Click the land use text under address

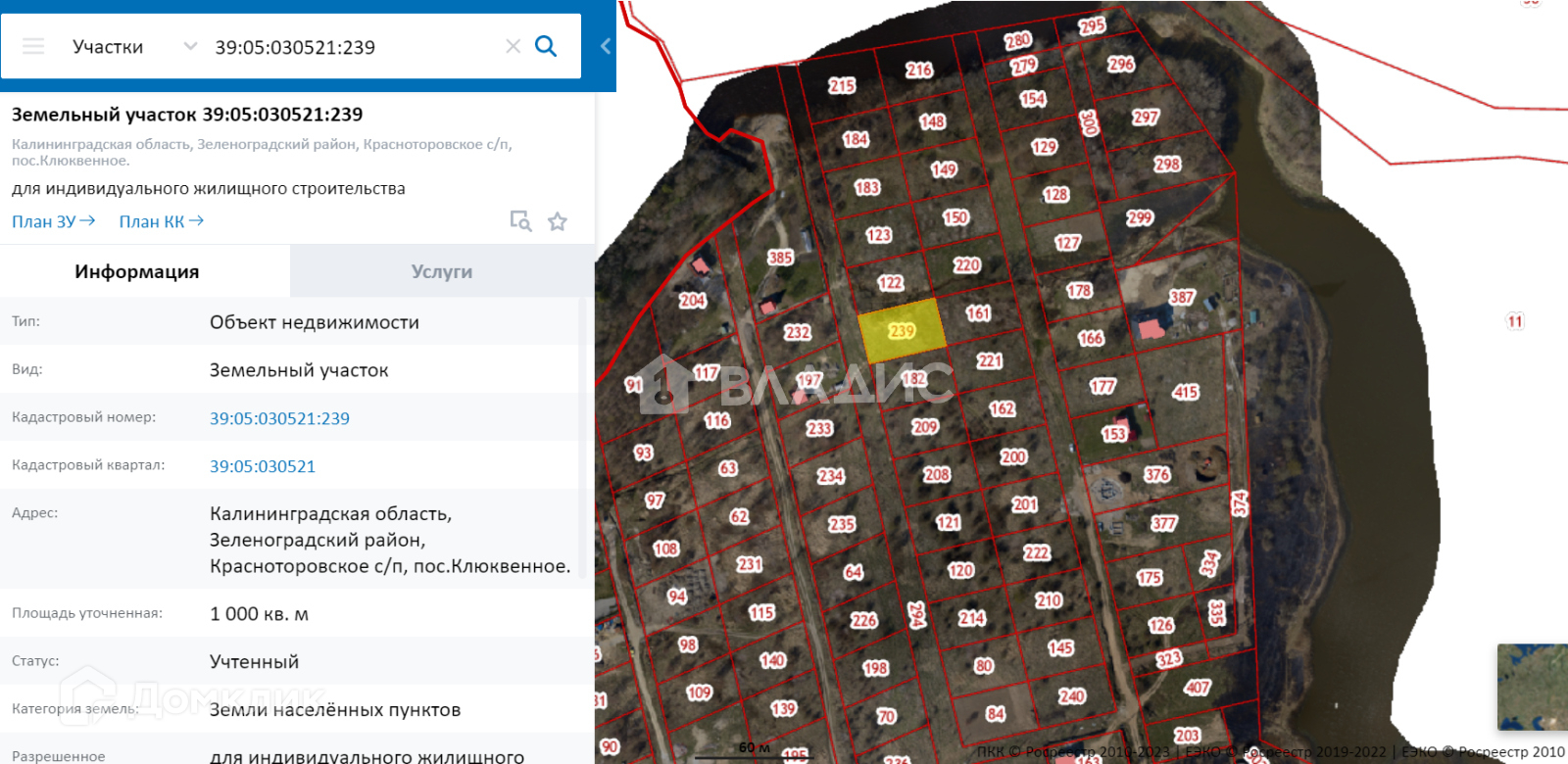point(209,188)
